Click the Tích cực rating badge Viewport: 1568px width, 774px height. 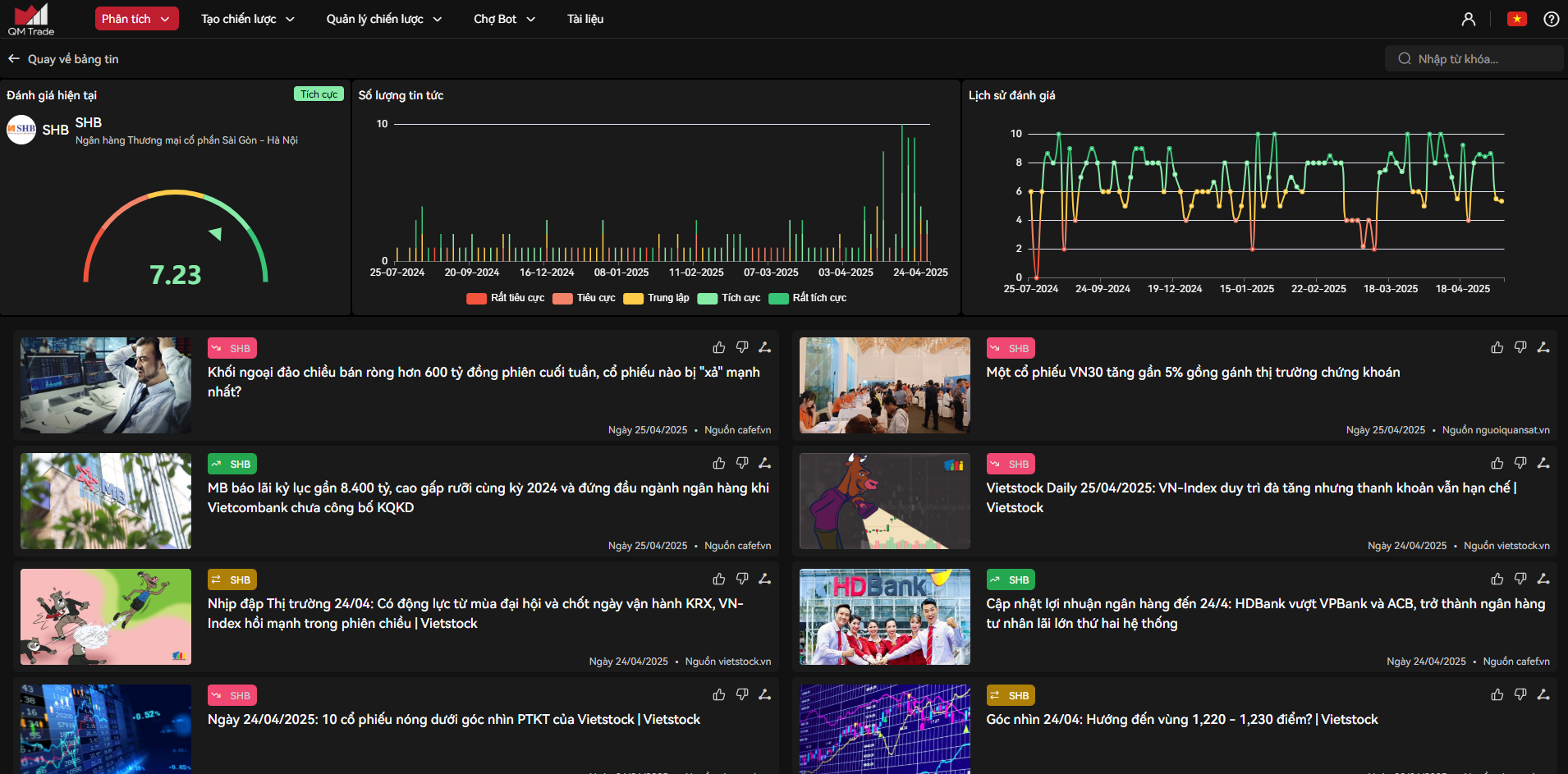[319, 94]
